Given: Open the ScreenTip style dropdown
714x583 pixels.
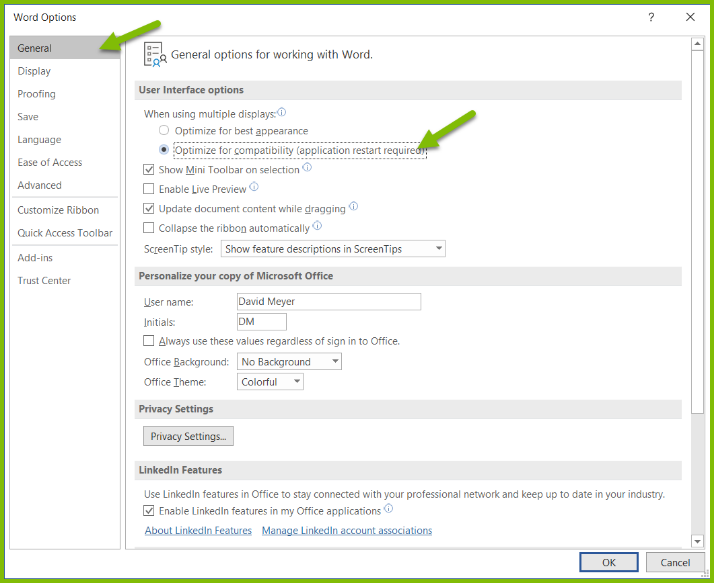Looking at the screenshot, I should (333, 249).
